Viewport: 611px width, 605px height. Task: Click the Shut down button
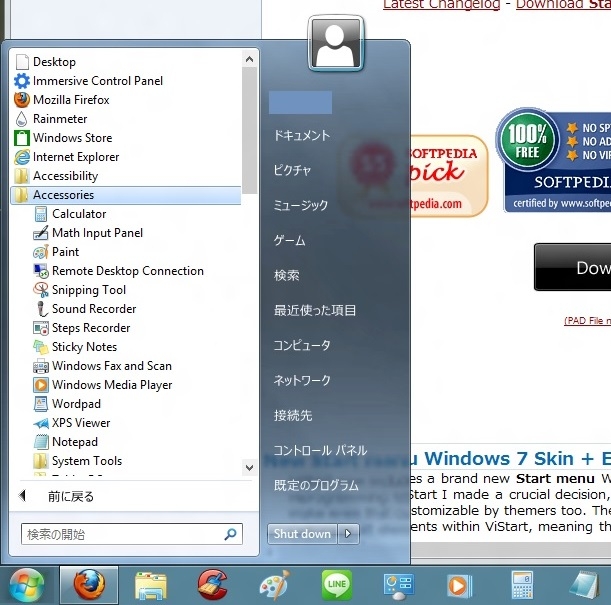[302, 534]
